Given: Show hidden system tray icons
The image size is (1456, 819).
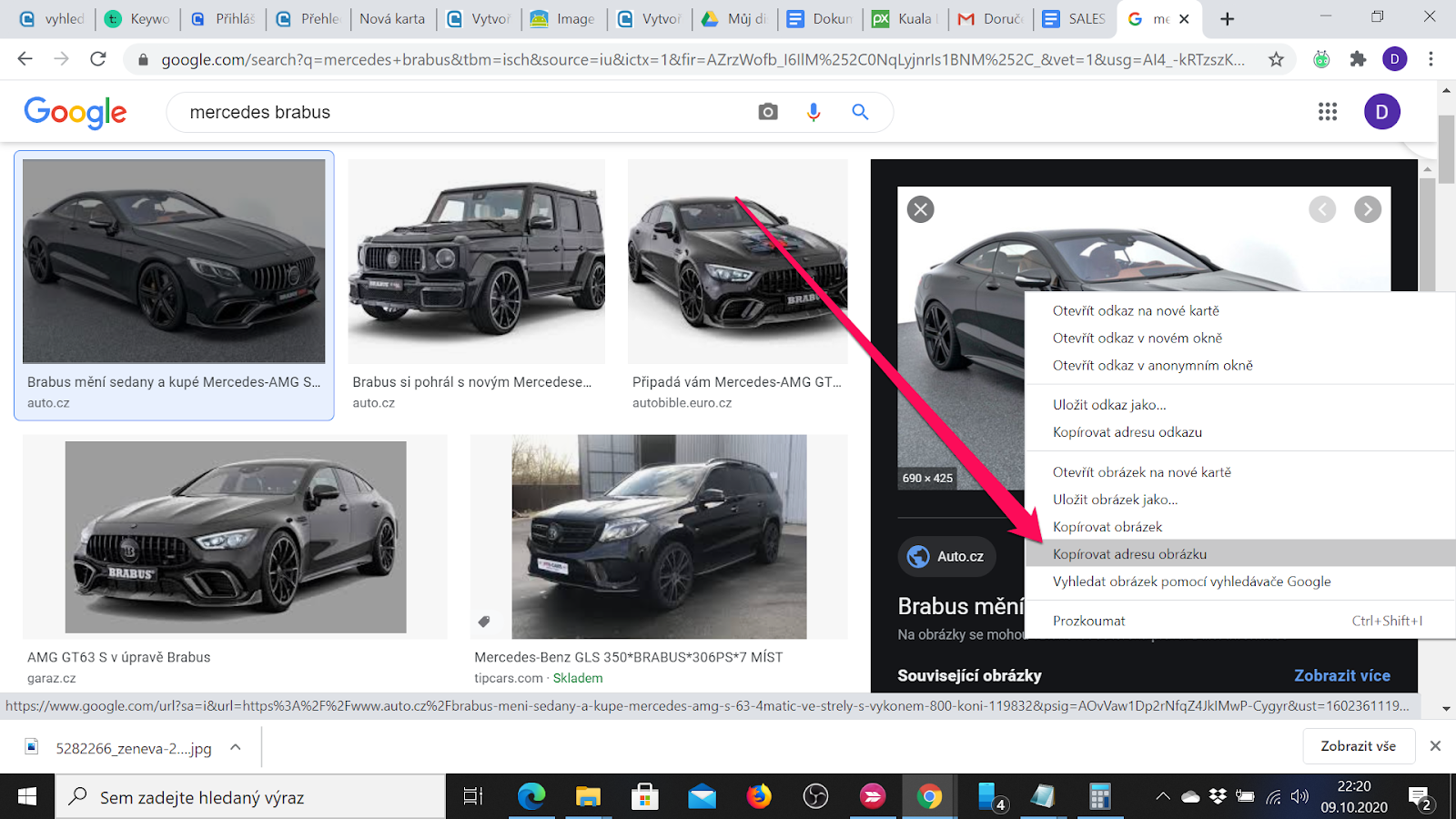Looking at the screenshot, I should (x=1163, y=797).
